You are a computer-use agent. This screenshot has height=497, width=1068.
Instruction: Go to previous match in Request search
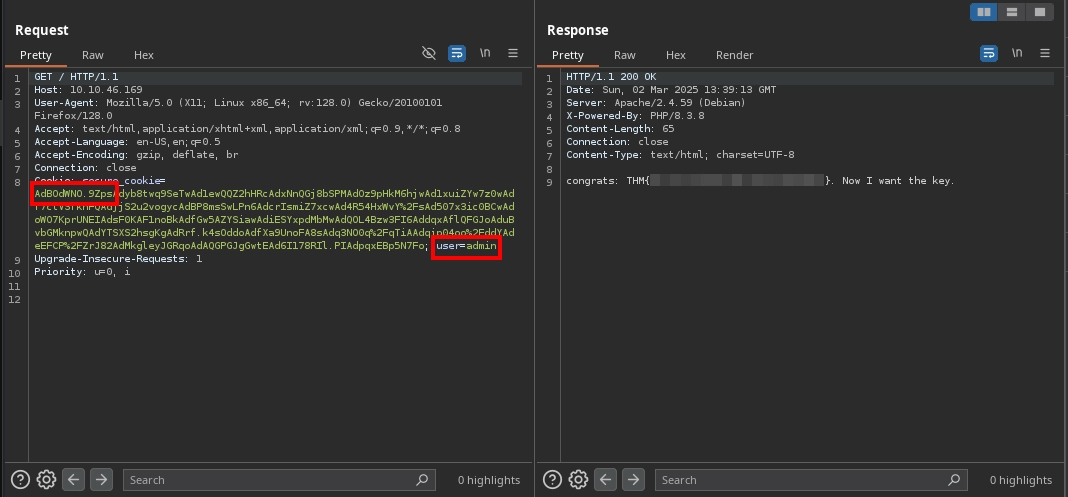74,480
